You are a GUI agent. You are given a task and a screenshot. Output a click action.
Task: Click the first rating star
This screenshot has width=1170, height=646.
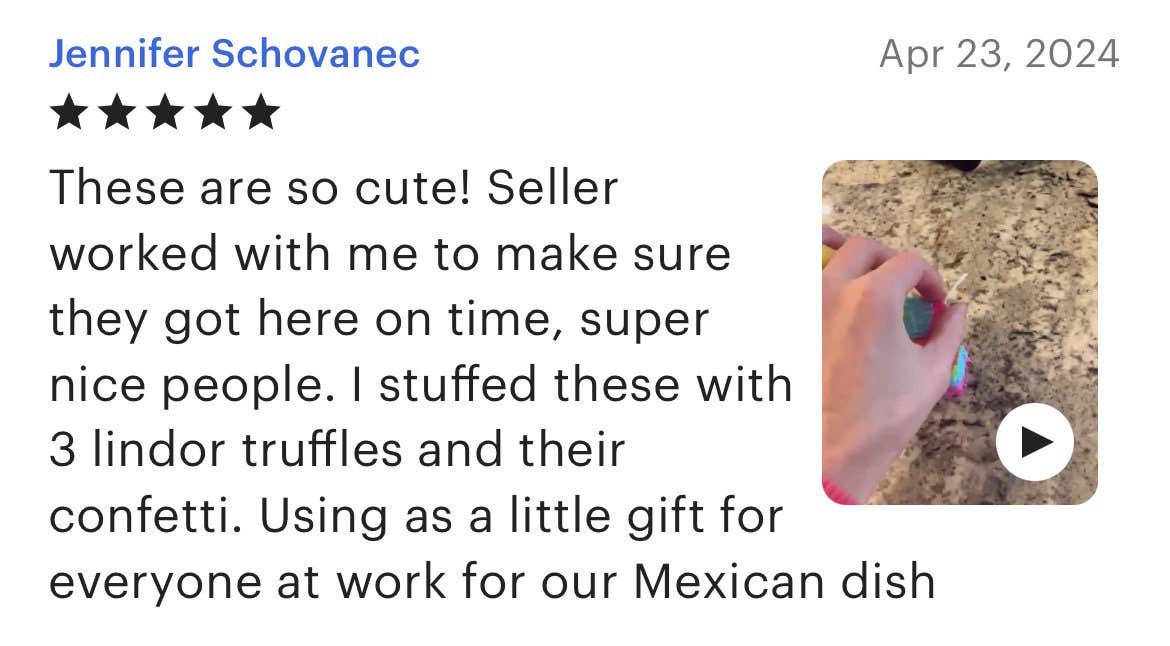point(68,113)
